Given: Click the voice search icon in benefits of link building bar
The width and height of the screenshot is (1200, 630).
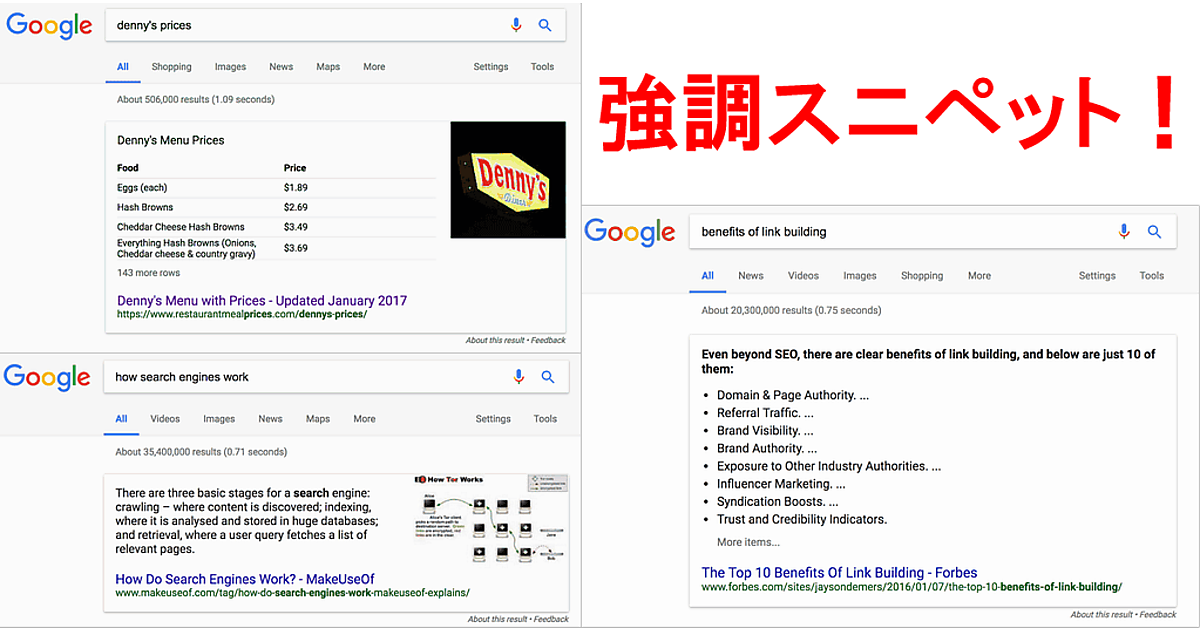Looking at the screenshot, I should [1124, 231].
